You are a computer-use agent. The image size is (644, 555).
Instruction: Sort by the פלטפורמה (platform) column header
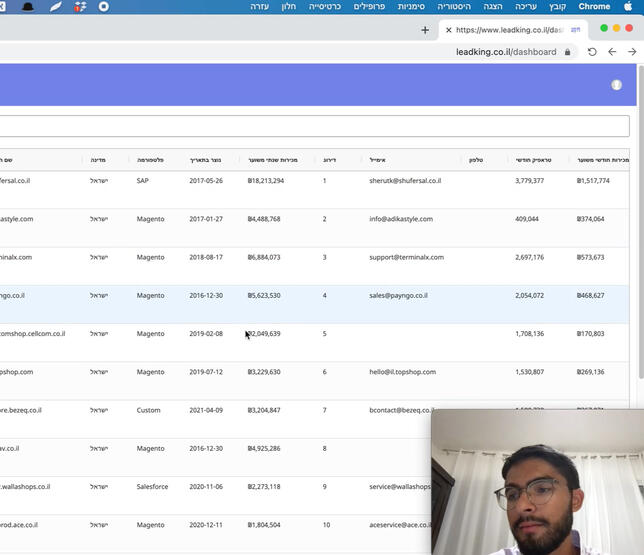(x=150, y=160)
